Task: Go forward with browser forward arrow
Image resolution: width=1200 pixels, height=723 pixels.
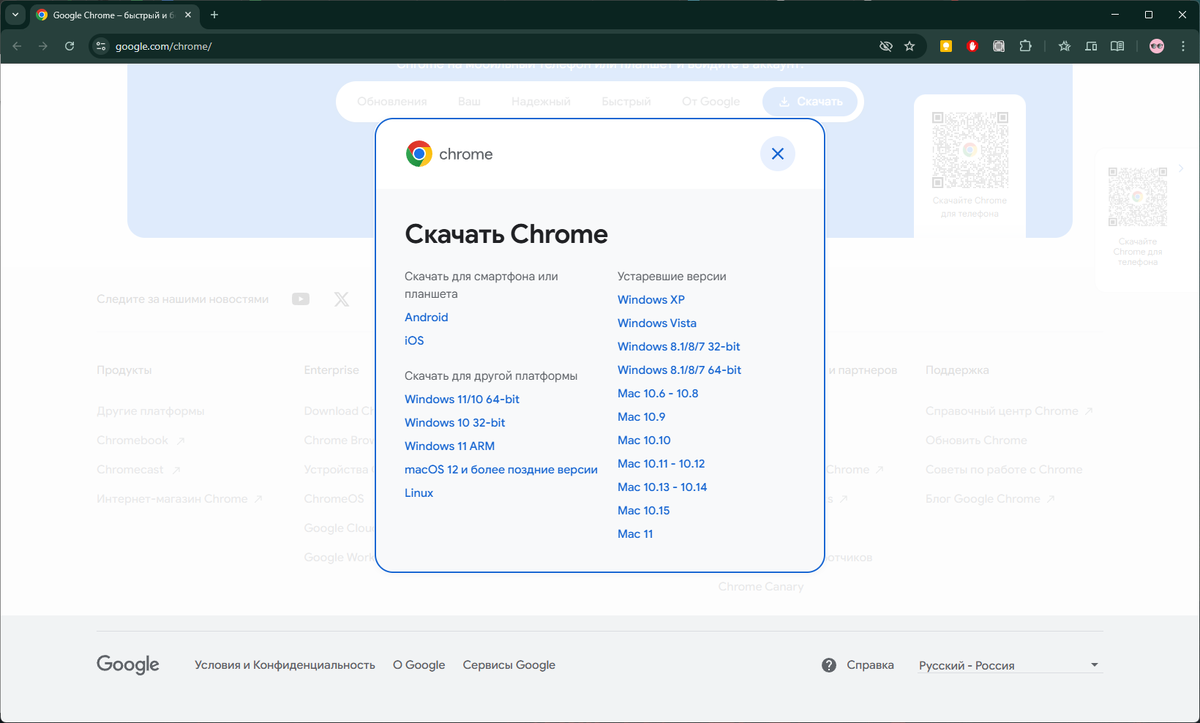Action: pos(43,46)
